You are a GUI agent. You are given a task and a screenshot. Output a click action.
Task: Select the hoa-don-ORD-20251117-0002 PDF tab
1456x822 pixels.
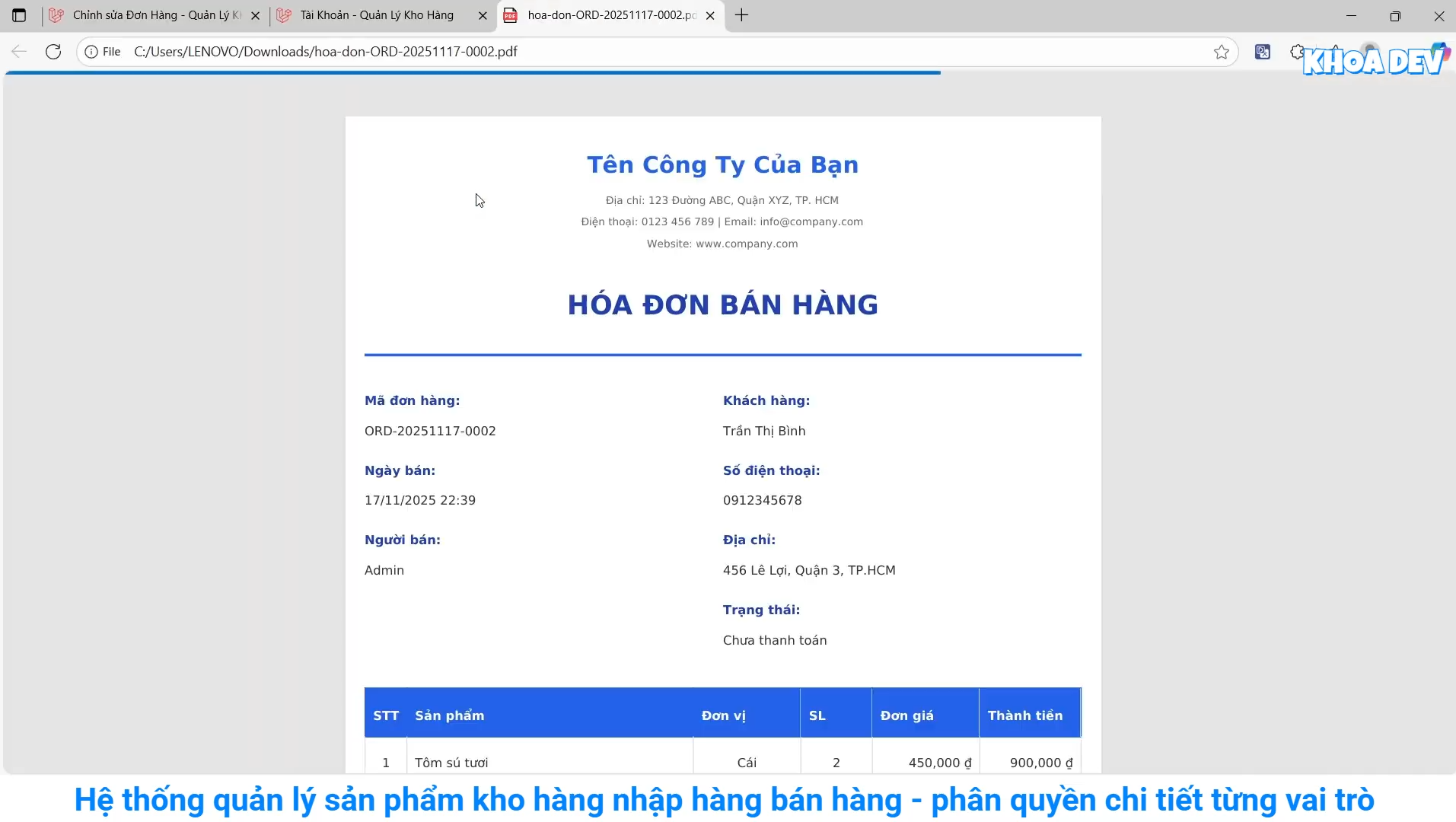610,15
